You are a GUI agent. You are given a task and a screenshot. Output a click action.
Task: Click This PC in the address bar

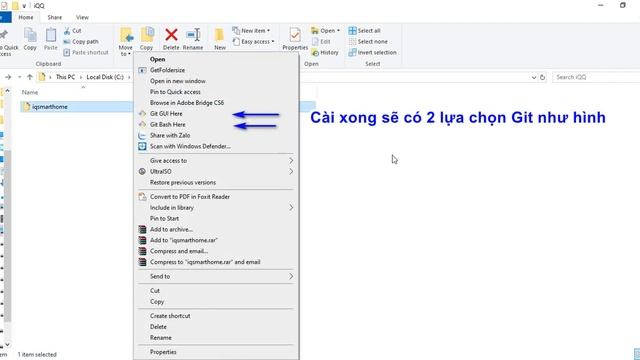(x=65, y=77)
